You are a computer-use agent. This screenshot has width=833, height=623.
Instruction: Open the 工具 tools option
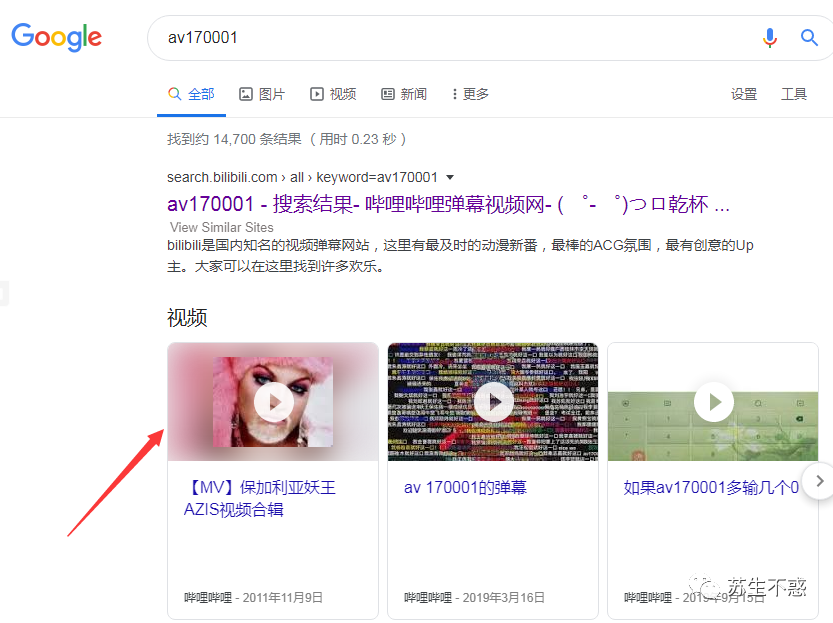(794, 94)
